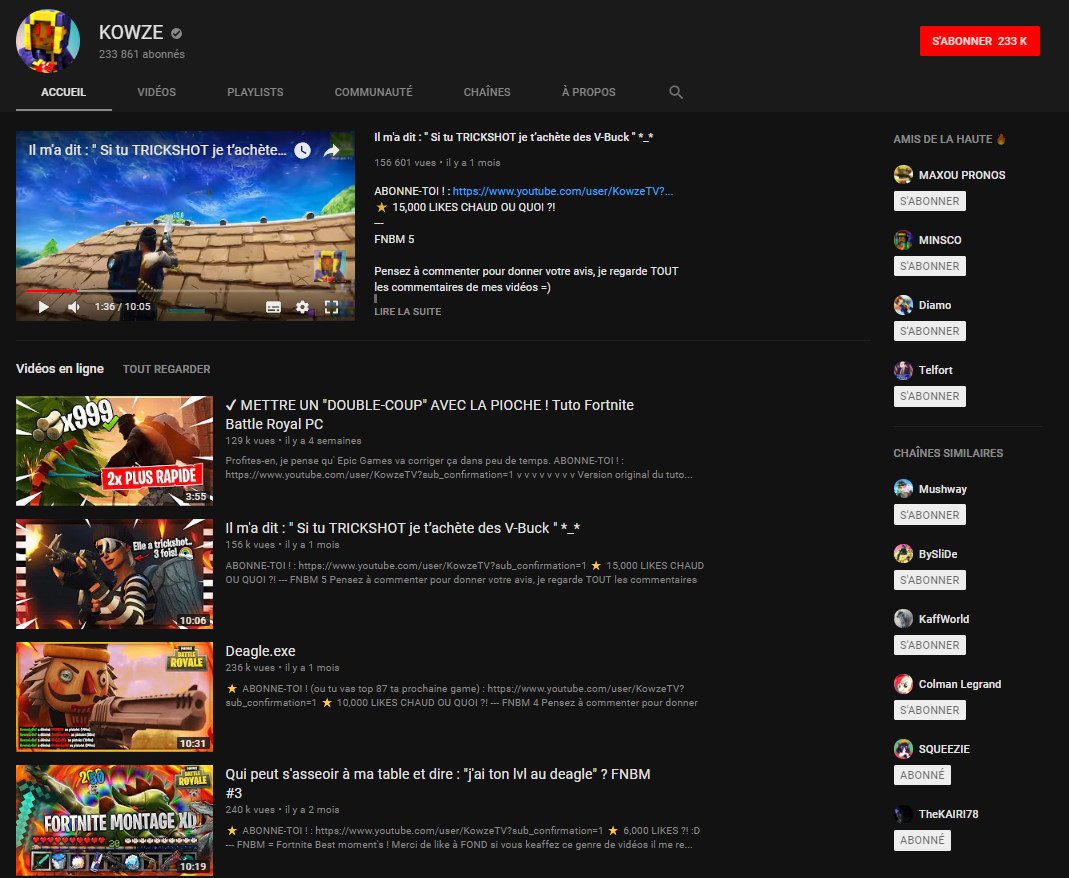
Task: Open the player settings gear
Action: 302,307
